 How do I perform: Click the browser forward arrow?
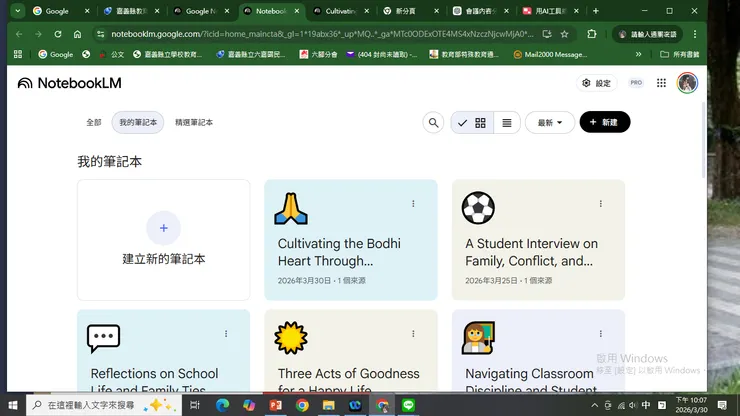click(38, 34)
